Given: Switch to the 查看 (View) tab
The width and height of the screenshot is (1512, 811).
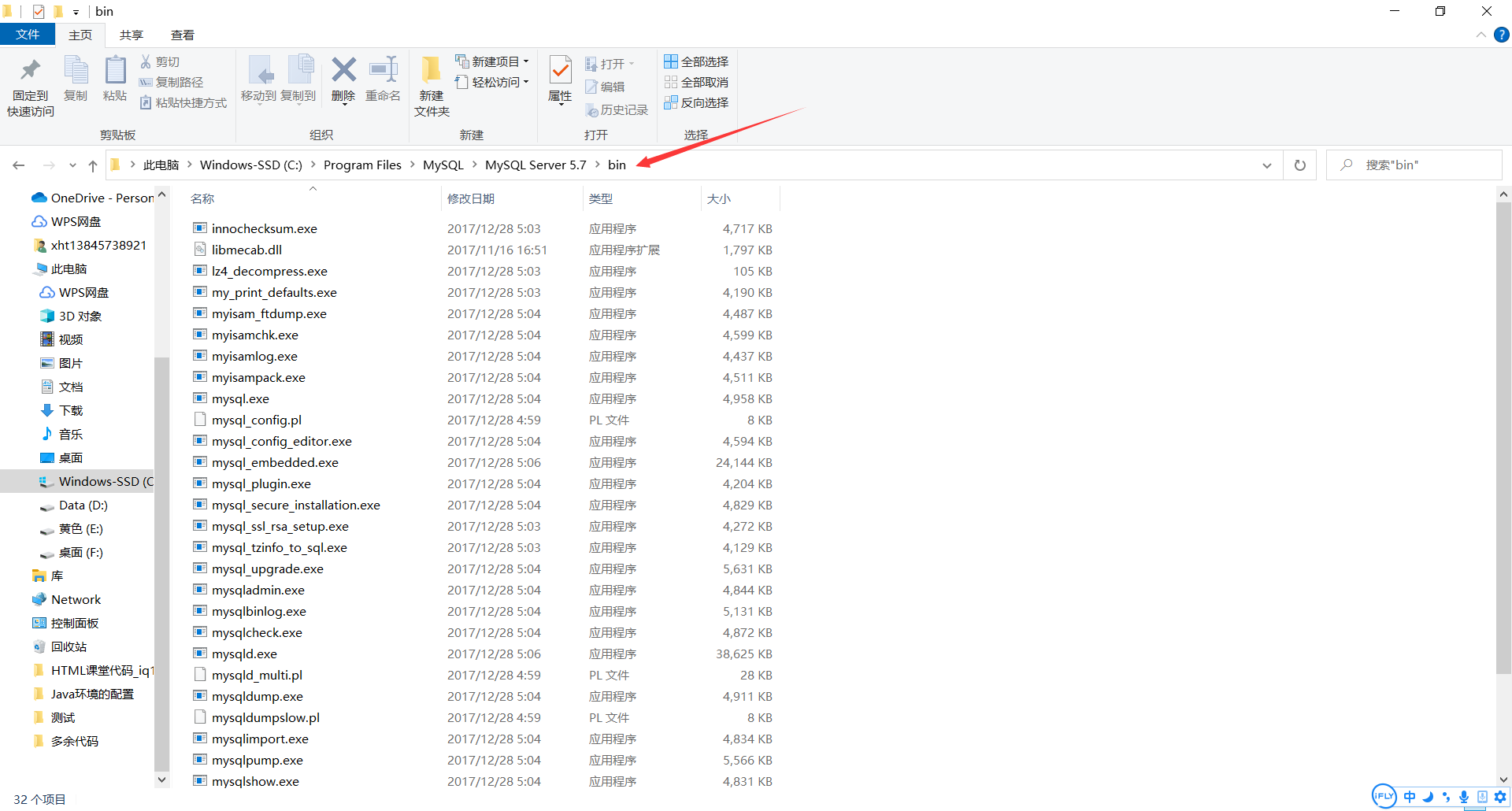Looking at the screenshot, I should (183, 35).
